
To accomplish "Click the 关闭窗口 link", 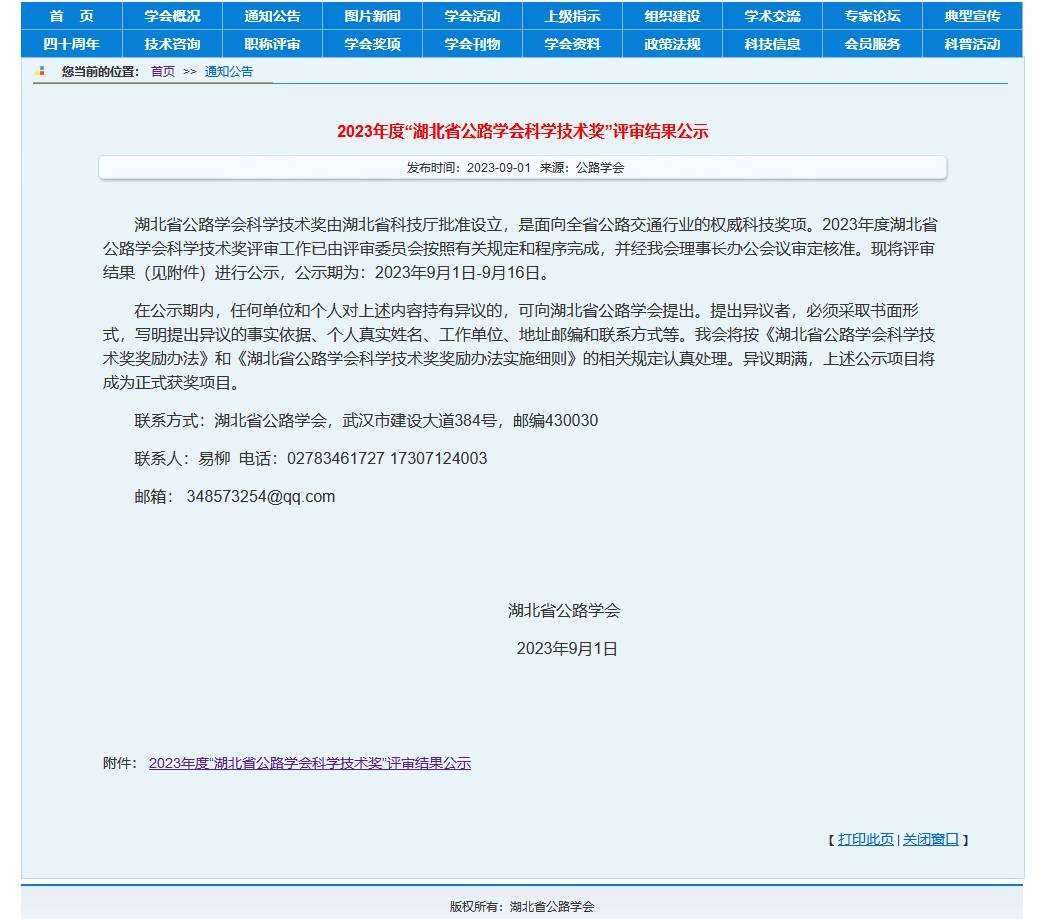I will [x=931, y=840].
